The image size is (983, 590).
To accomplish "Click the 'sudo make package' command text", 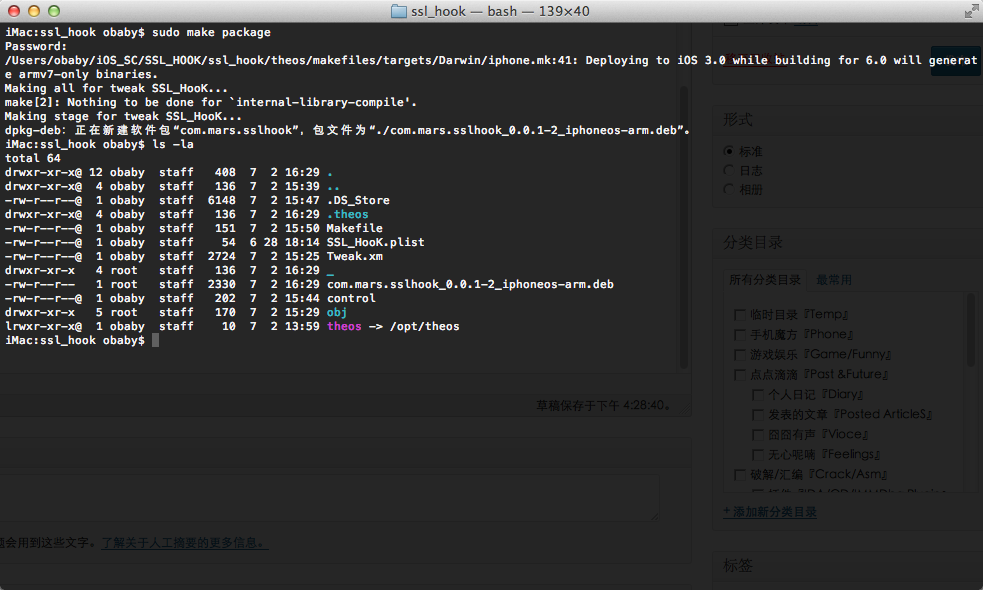I will coord(211,33).
